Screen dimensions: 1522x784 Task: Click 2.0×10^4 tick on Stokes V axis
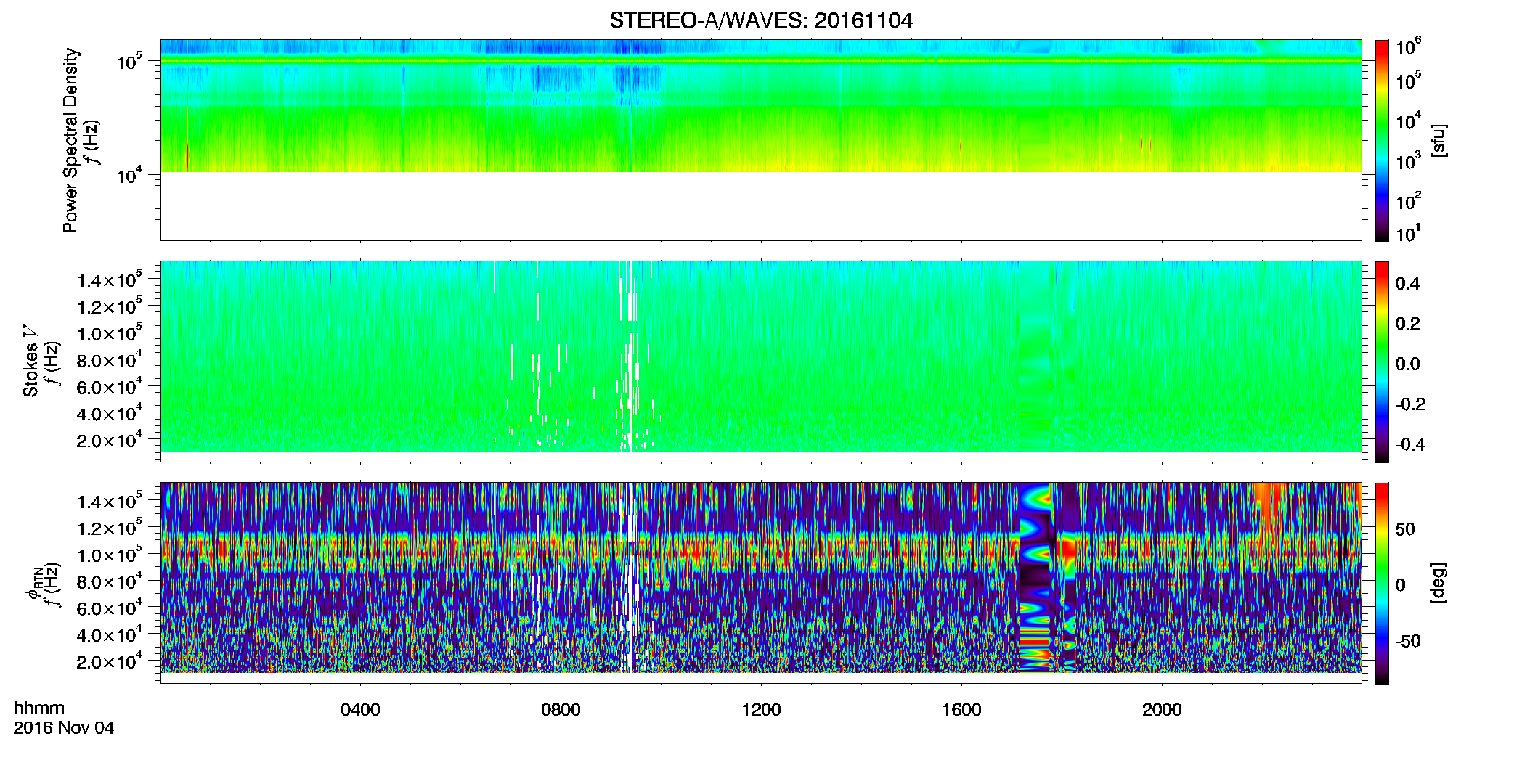tap(110, 440)
